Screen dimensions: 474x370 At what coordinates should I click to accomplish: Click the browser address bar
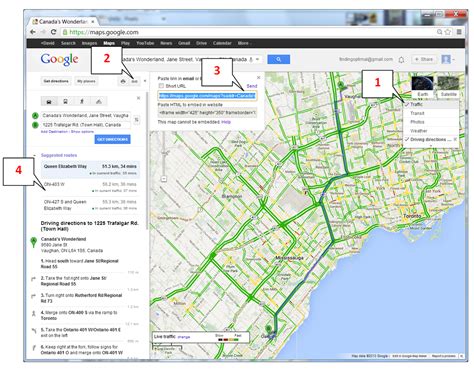[x=248, y=32]
